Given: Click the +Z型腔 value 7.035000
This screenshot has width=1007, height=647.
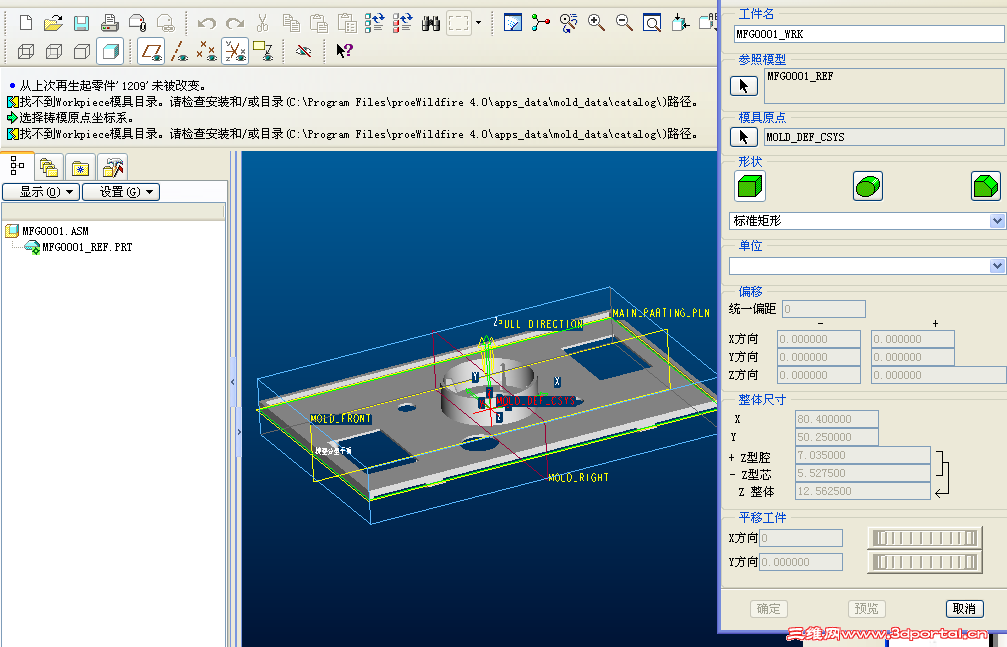Looking at the screenshot, I should coord(863,455).
